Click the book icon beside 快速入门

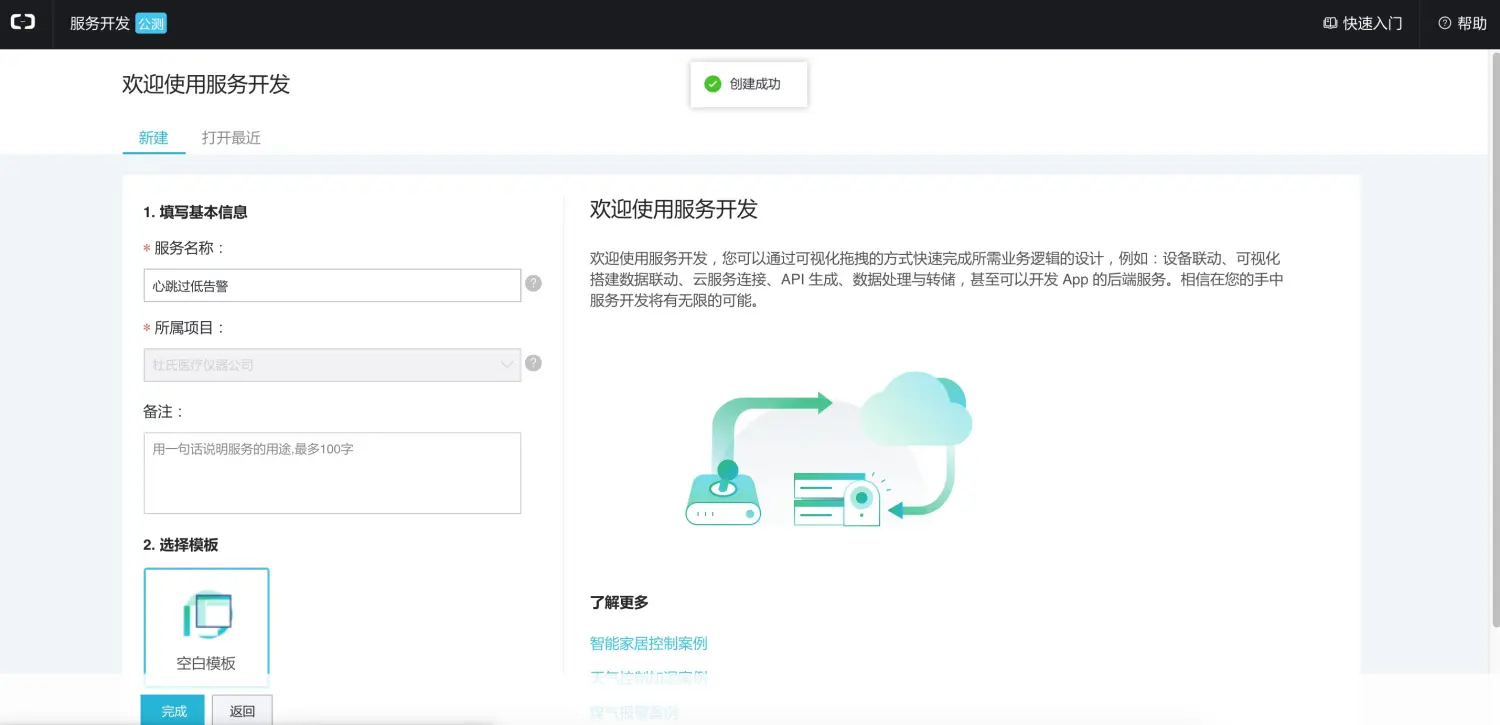pos(1330,23)
